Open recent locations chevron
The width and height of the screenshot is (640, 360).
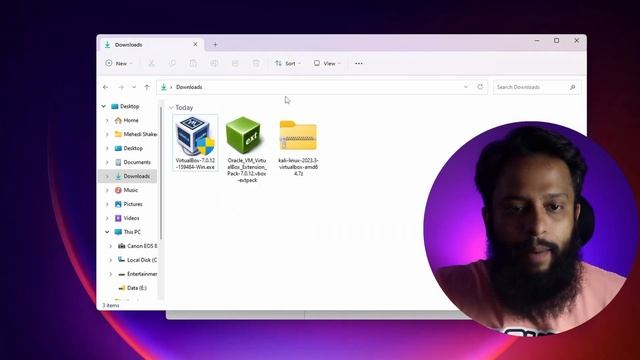pyautogui.click(x=134, y=87)
